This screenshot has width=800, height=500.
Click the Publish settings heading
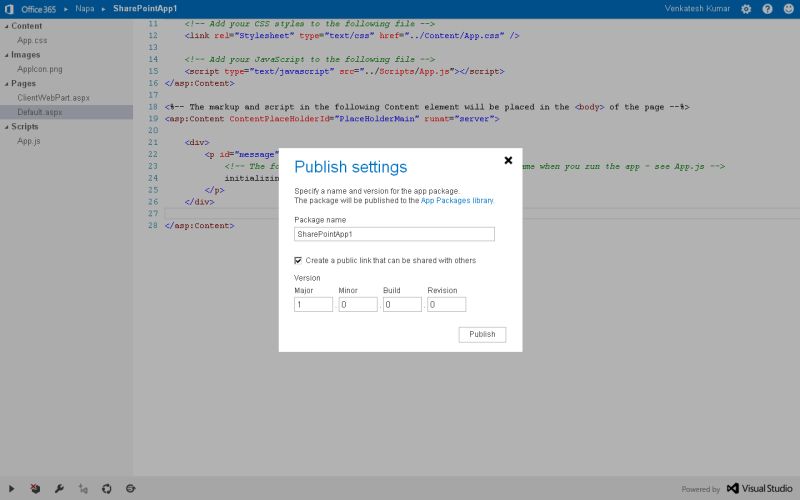pos(351,167)
